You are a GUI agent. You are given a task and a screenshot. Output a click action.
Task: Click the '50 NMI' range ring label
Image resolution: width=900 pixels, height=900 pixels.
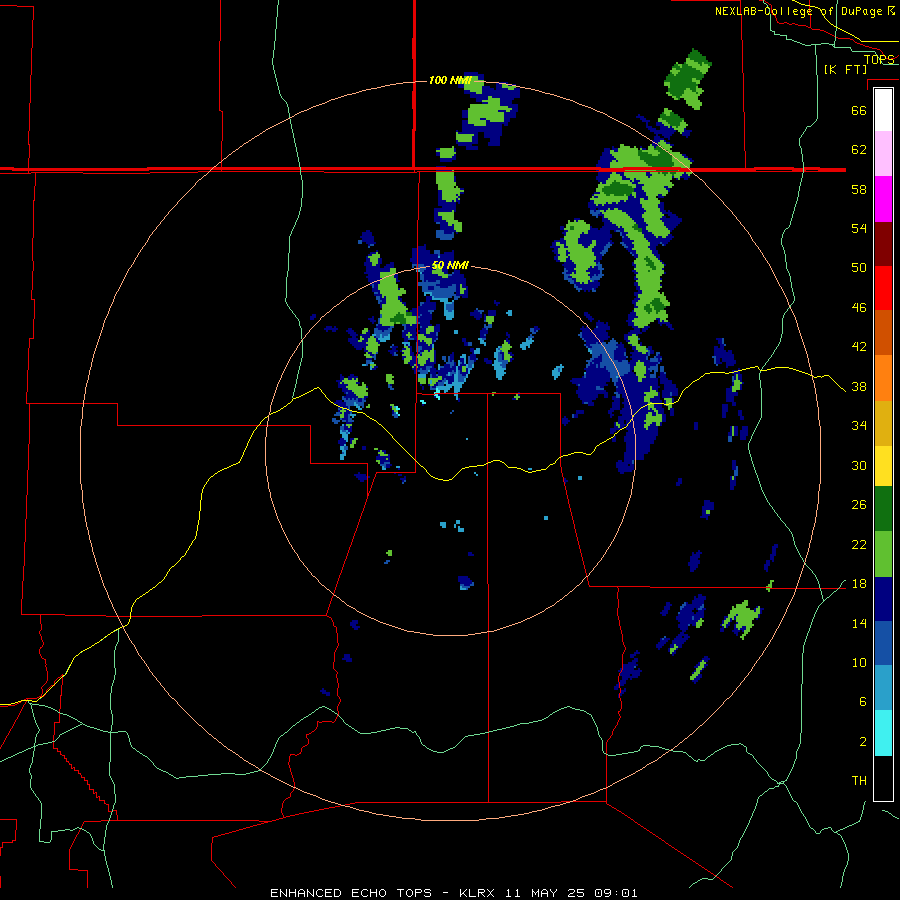451,266
